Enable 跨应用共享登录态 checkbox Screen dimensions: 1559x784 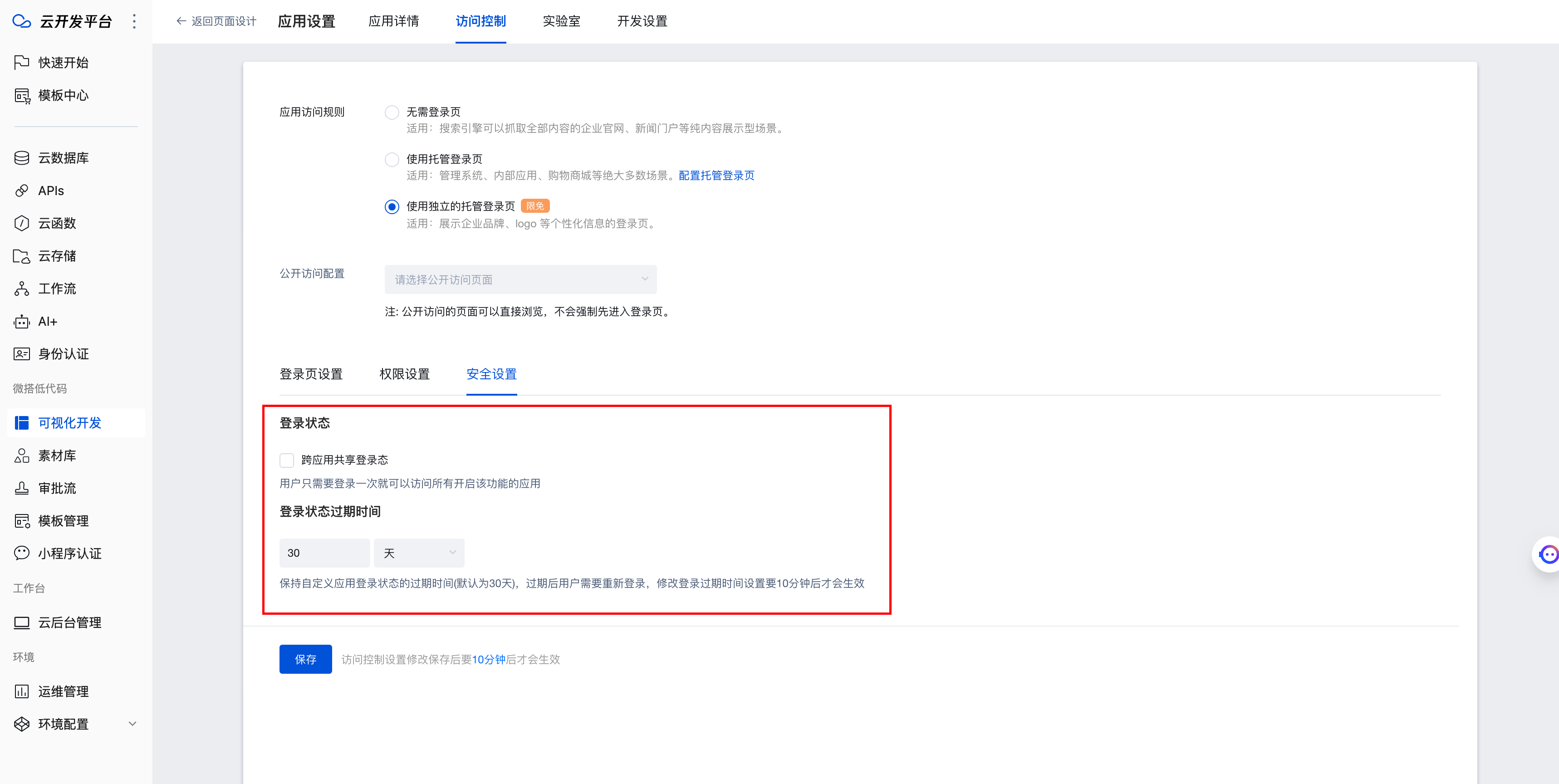[x=287, y=460]
